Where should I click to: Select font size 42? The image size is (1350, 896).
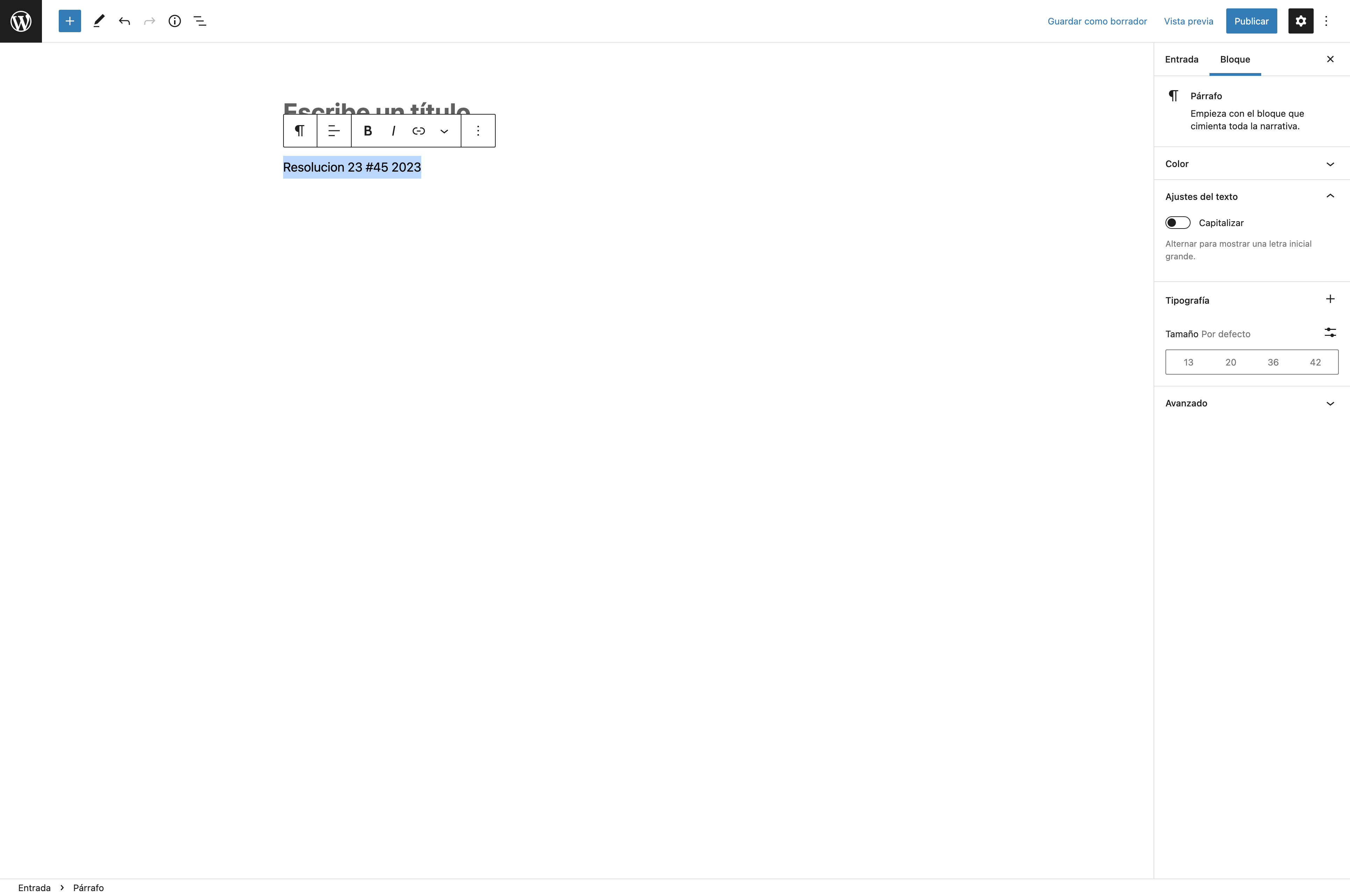(1315, 362)
